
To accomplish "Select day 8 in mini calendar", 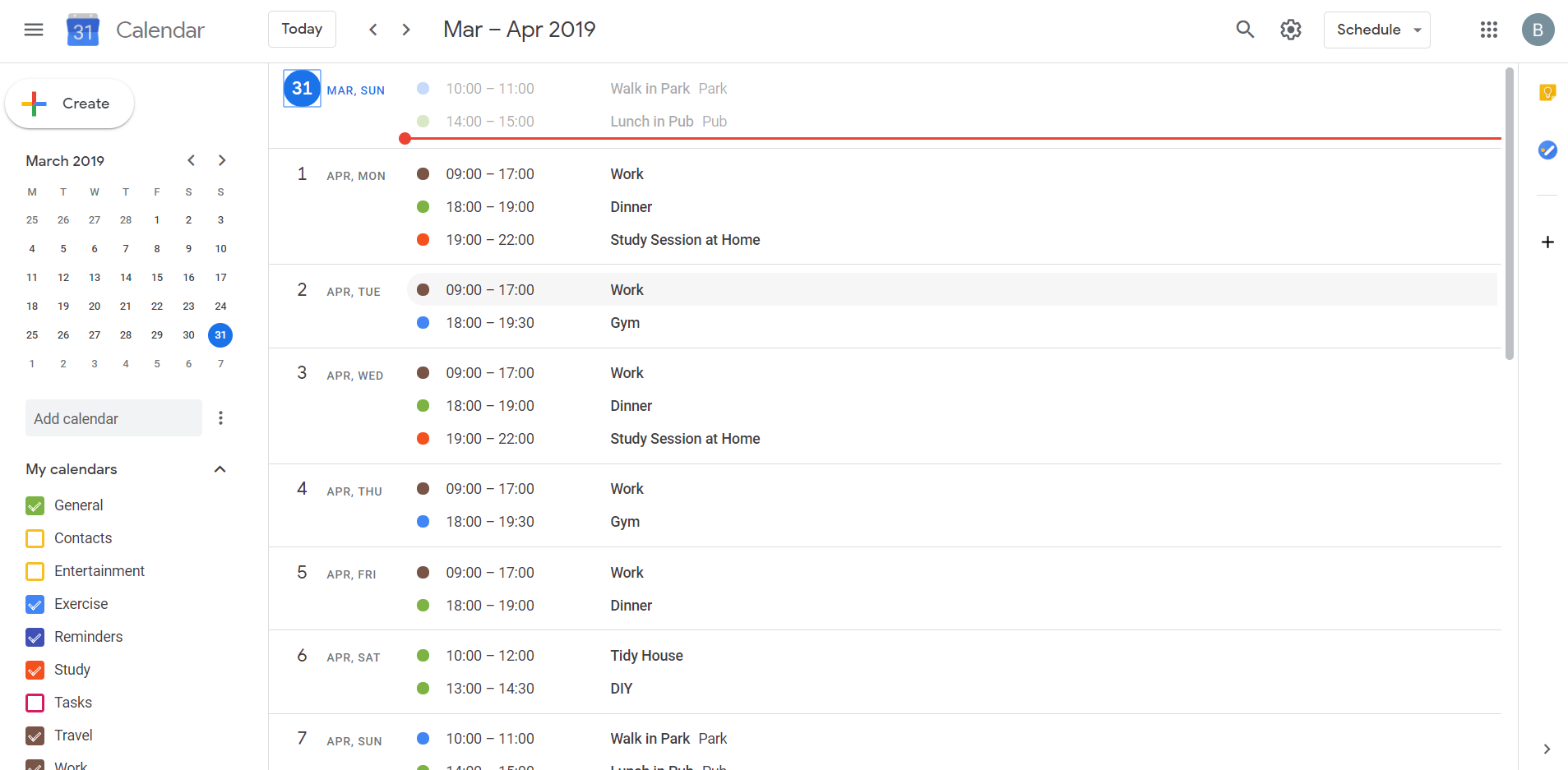I will point(157,249).
